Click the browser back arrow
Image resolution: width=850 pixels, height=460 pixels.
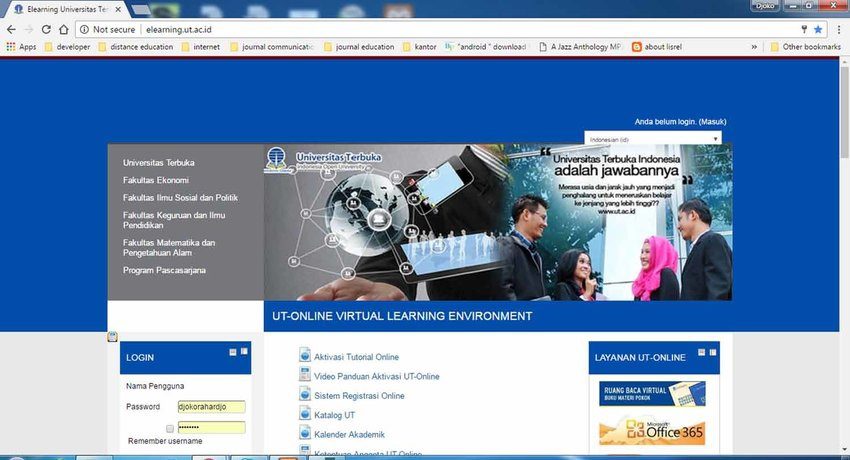pos(11,30)
